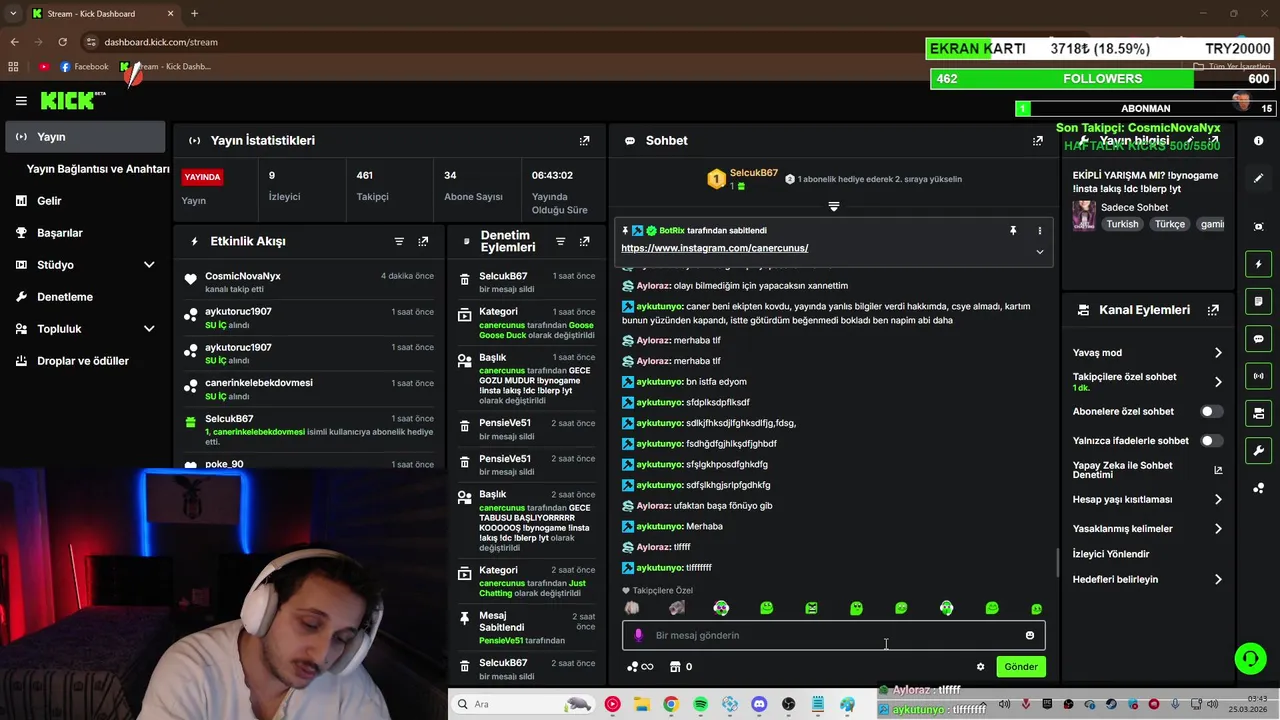Expand Takipçilere özel sohbet options

point(1218,382)
